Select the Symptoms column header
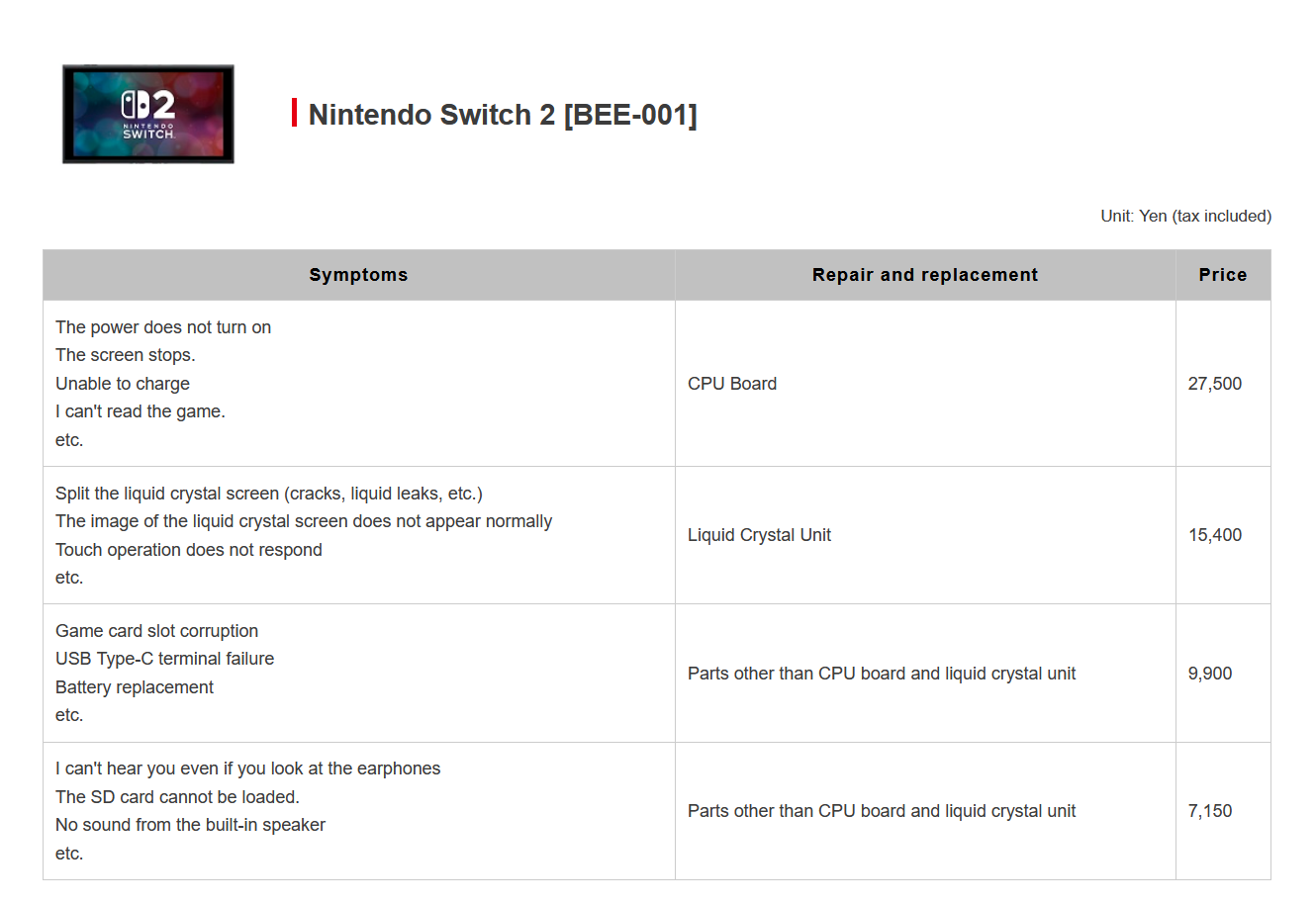Screen dimensions: 1316x904 pos(358,275)
